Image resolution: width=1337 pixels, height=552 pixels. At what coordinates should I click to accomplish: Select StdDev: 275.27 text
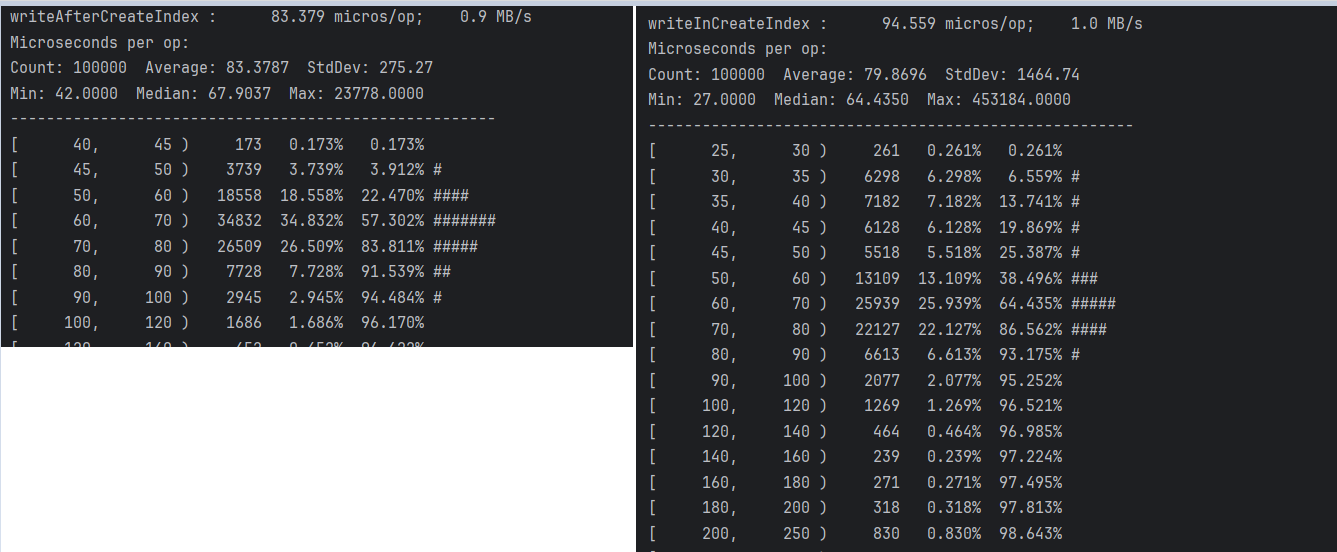coord(370,68)
